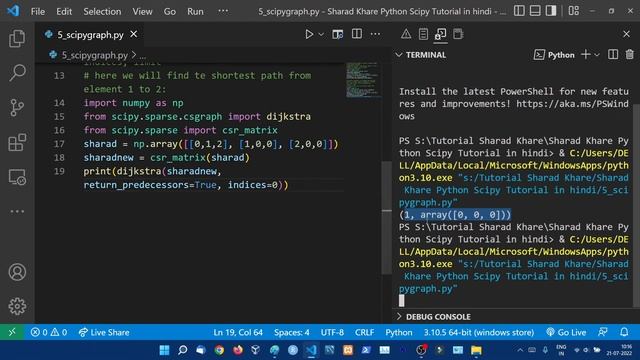Viewport: 640px width, 360px height.
Task: Switch to the Debug Console panel icon
Action: tap(458, 34)
